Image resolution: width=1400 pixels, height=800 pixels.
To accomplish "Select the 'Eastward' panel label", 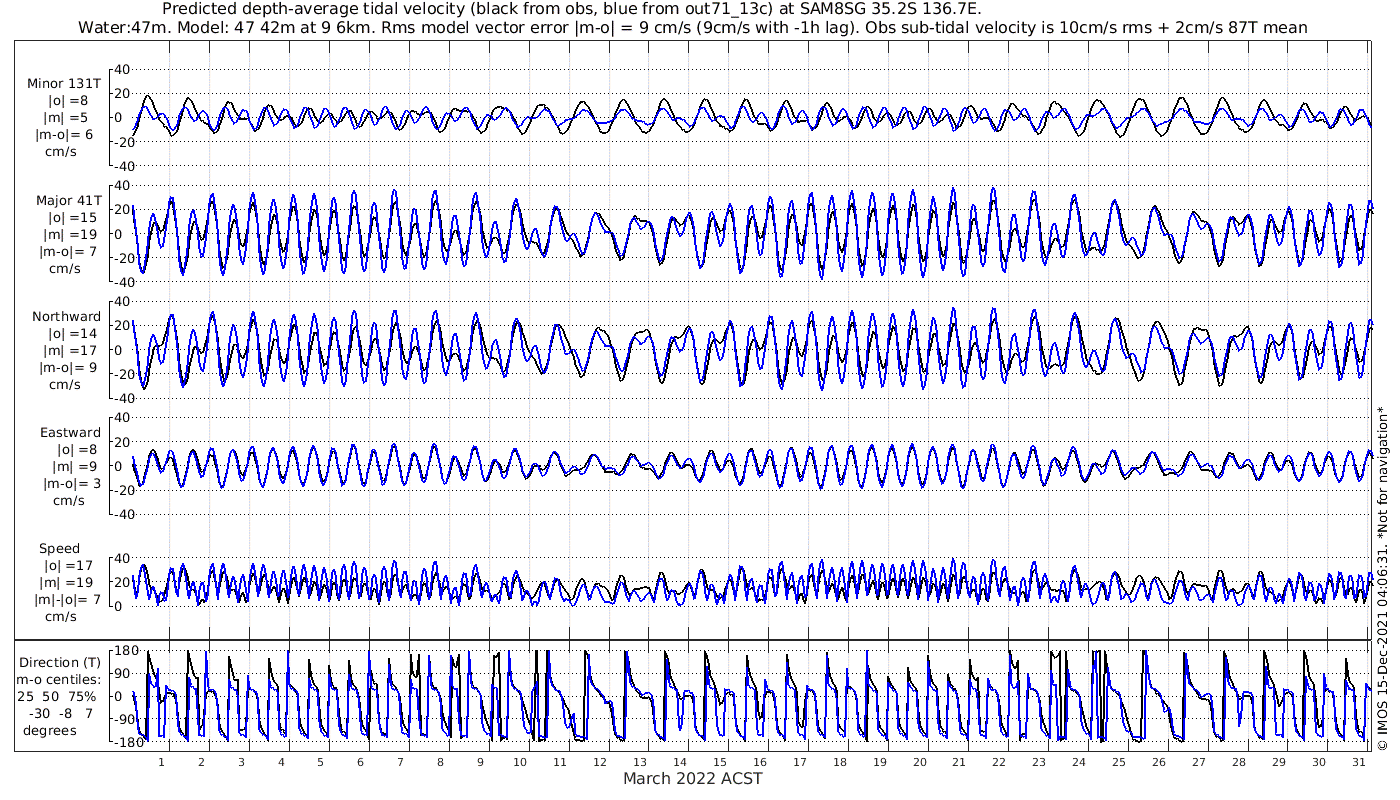I will pos(70,433).
